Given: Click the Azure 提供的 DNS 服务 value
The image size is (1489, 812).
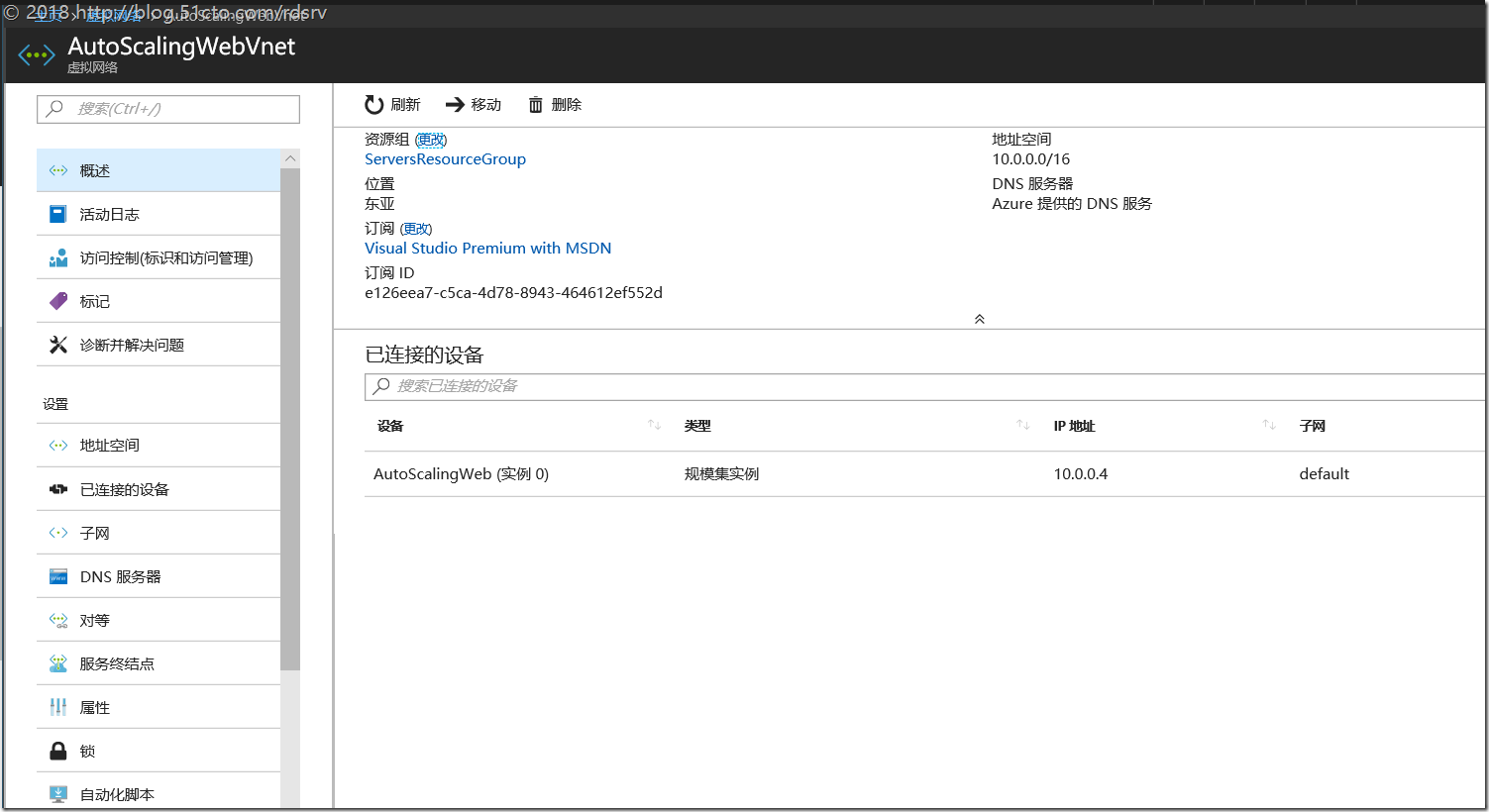Looking at the screenshot, I should [x=1072, y=204].
